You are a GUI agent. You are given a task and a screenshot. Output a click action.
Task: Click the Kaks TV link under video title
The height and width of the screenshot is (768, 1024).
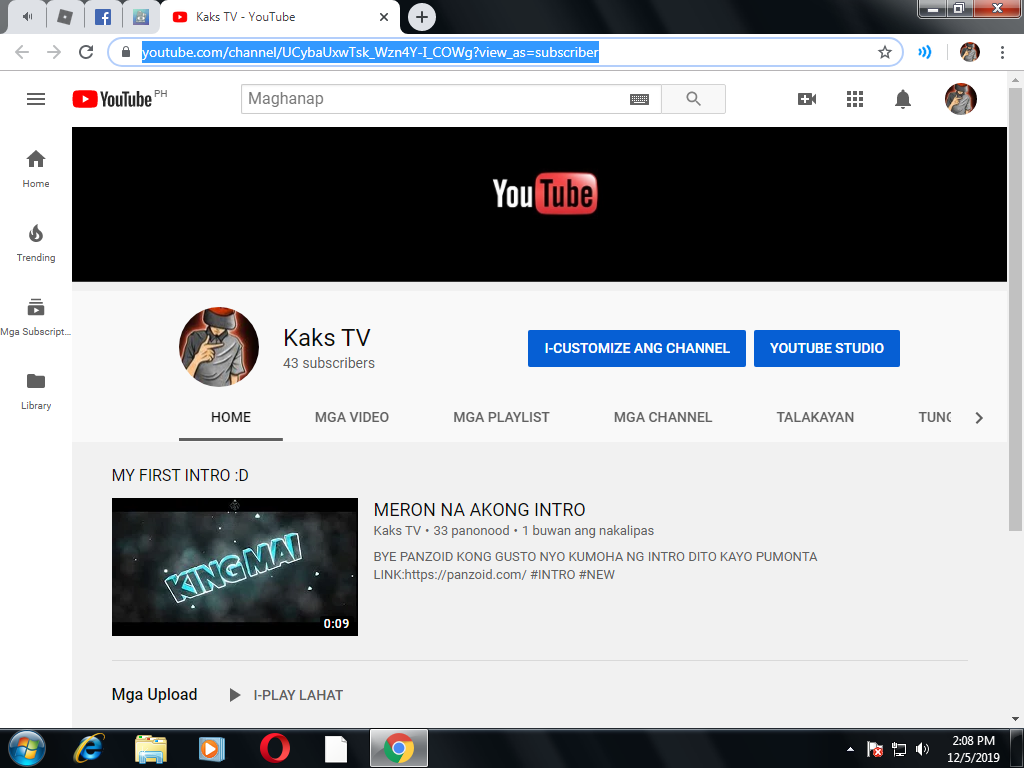tap(397, 531)
